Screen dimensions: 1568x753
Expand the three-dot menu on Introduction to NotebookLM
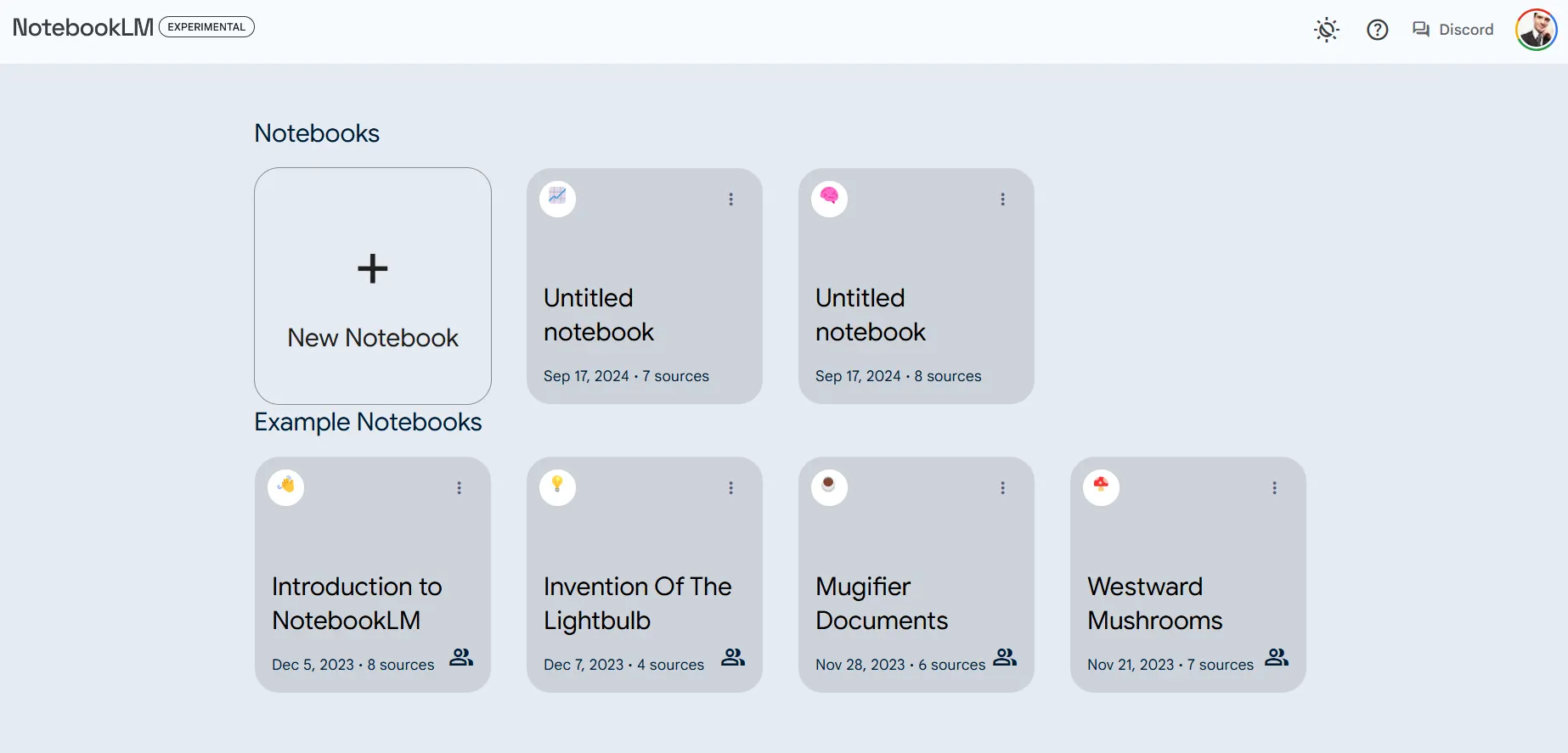(459, 488)
